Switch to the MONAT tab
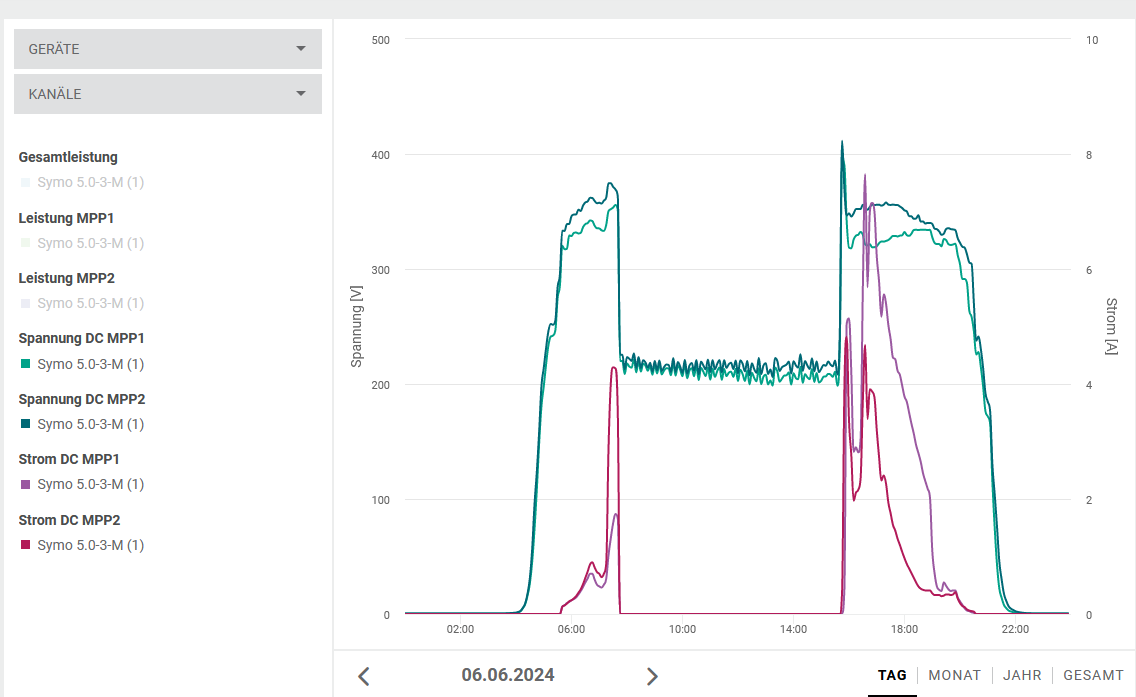The image size is (1136, 697). [x=954, y=675]
